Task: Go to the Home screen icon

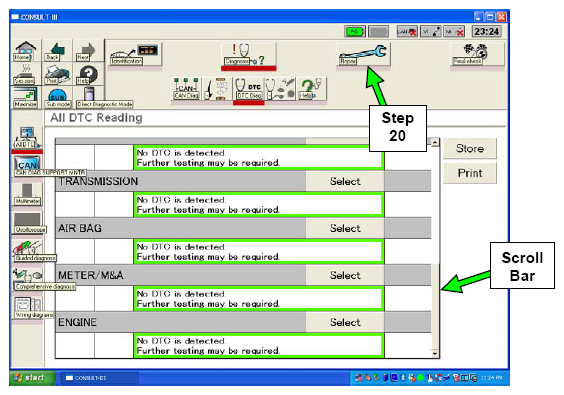Action: tap(26, 51)
